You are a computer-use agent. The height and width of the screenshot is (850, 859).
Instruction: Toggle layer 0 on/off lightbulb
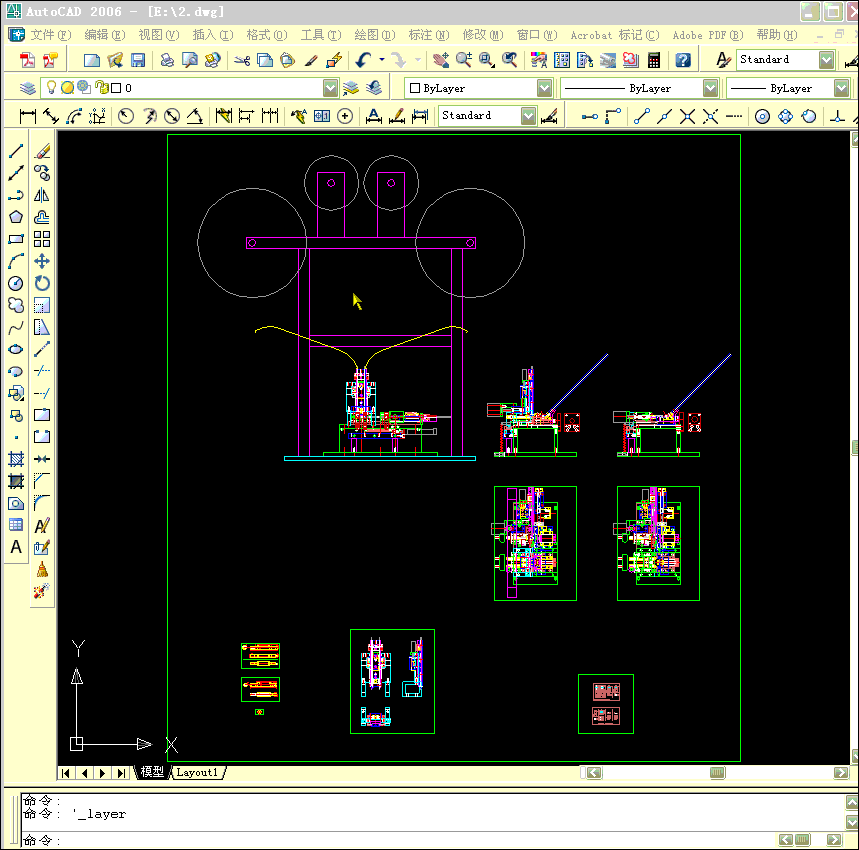point(51,88)
